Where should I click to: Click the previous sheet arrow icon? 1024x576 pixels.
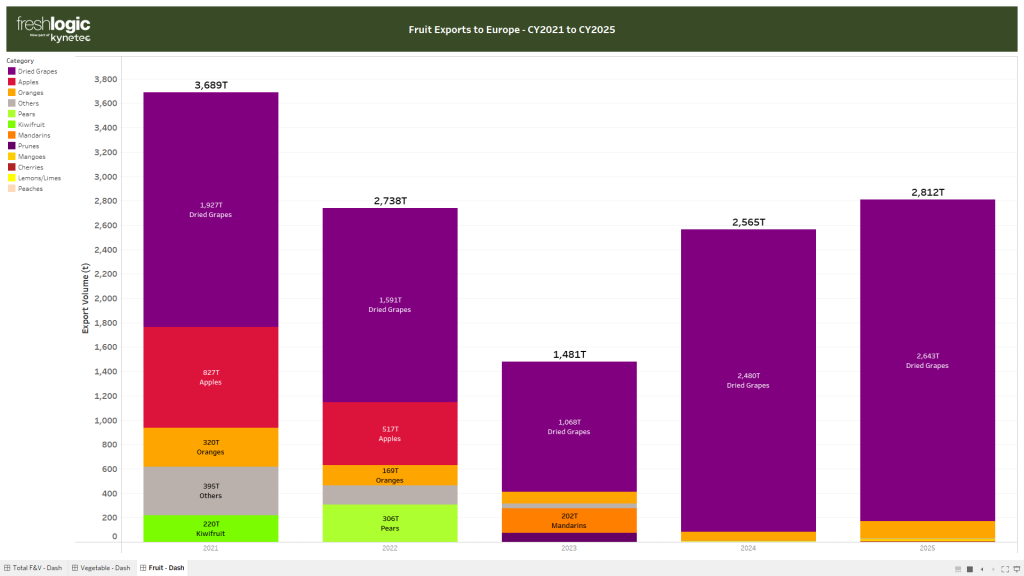pyautogui.click(x=982, y=569)
